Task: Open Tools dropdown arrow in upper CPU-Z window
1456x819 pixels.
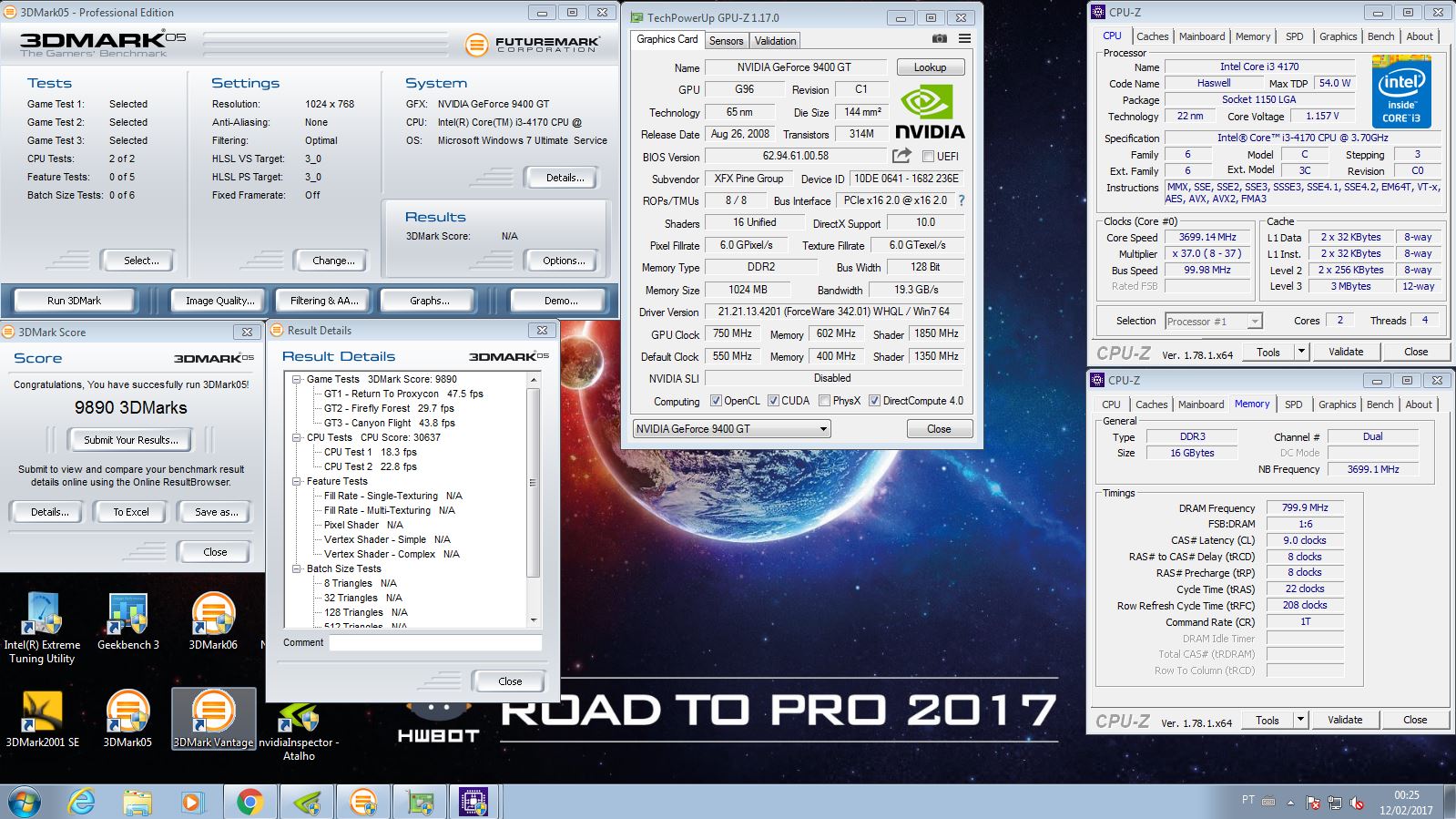Action: [x=1301, y=352]
